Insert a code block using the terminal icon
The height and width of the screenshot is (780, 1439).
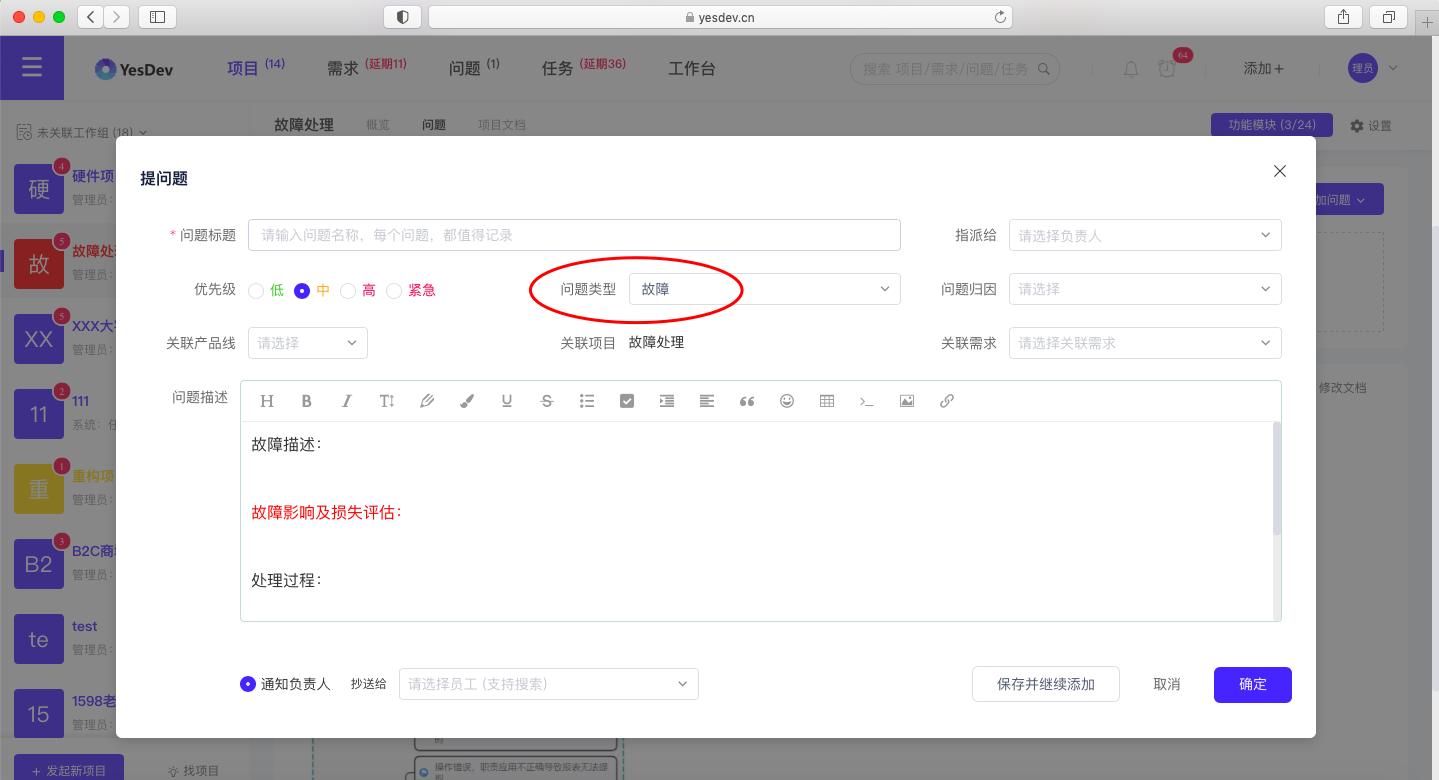click(867, 400)
